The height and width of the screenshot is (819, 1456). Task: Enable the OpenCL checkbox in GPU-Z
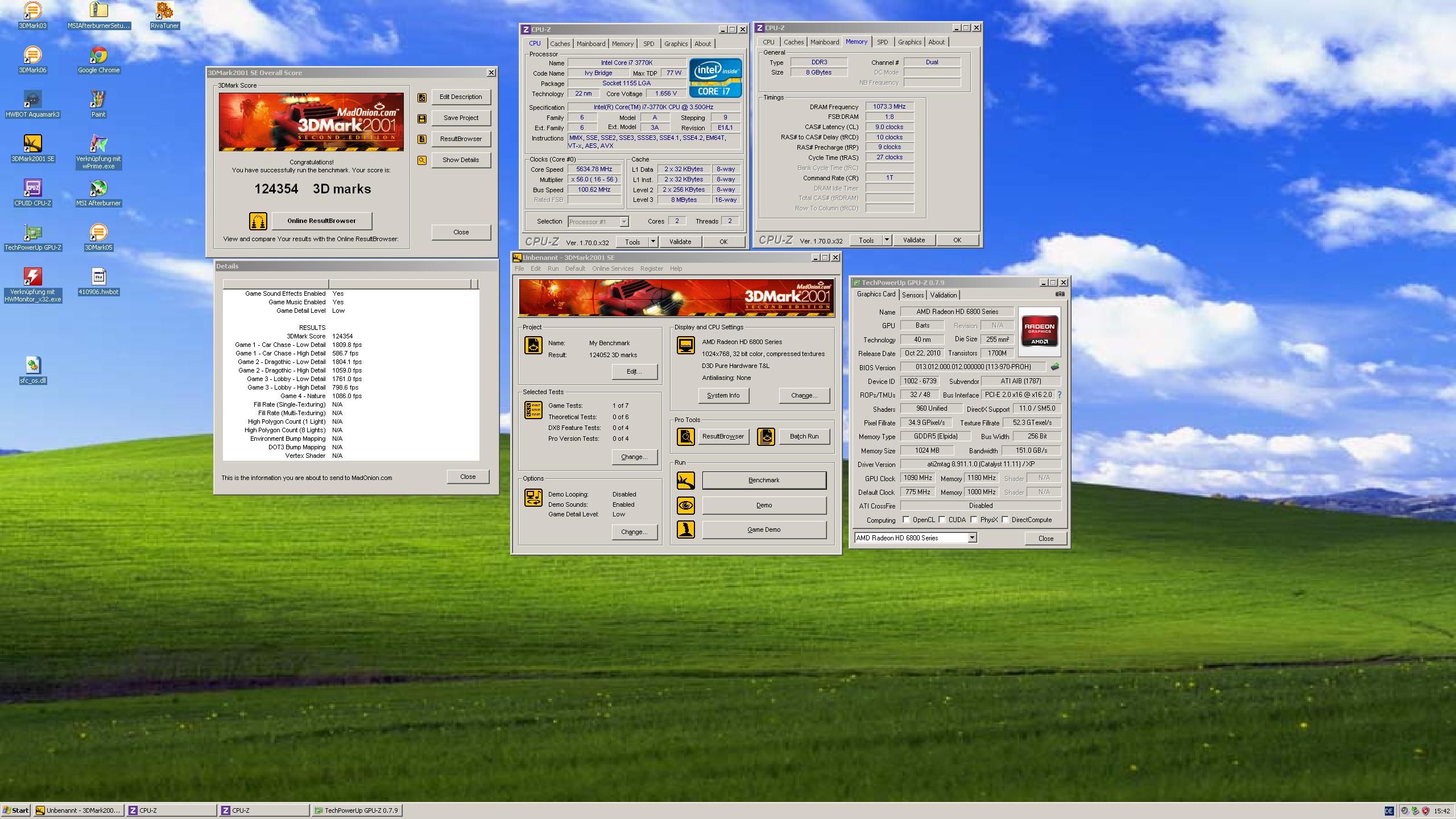point(906,519)
